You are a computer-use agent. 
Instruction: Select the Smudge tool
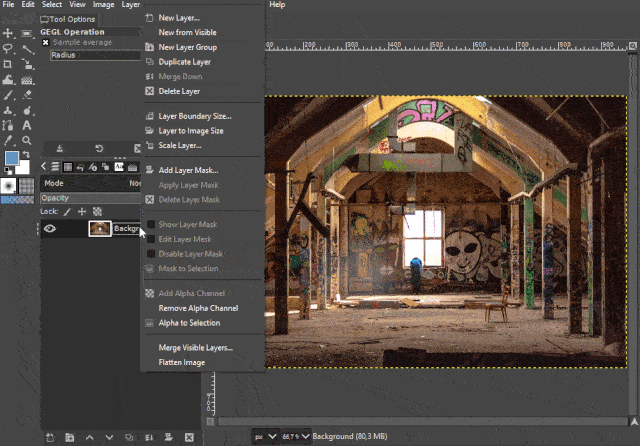pyautogui.click(x=27, y=111)
